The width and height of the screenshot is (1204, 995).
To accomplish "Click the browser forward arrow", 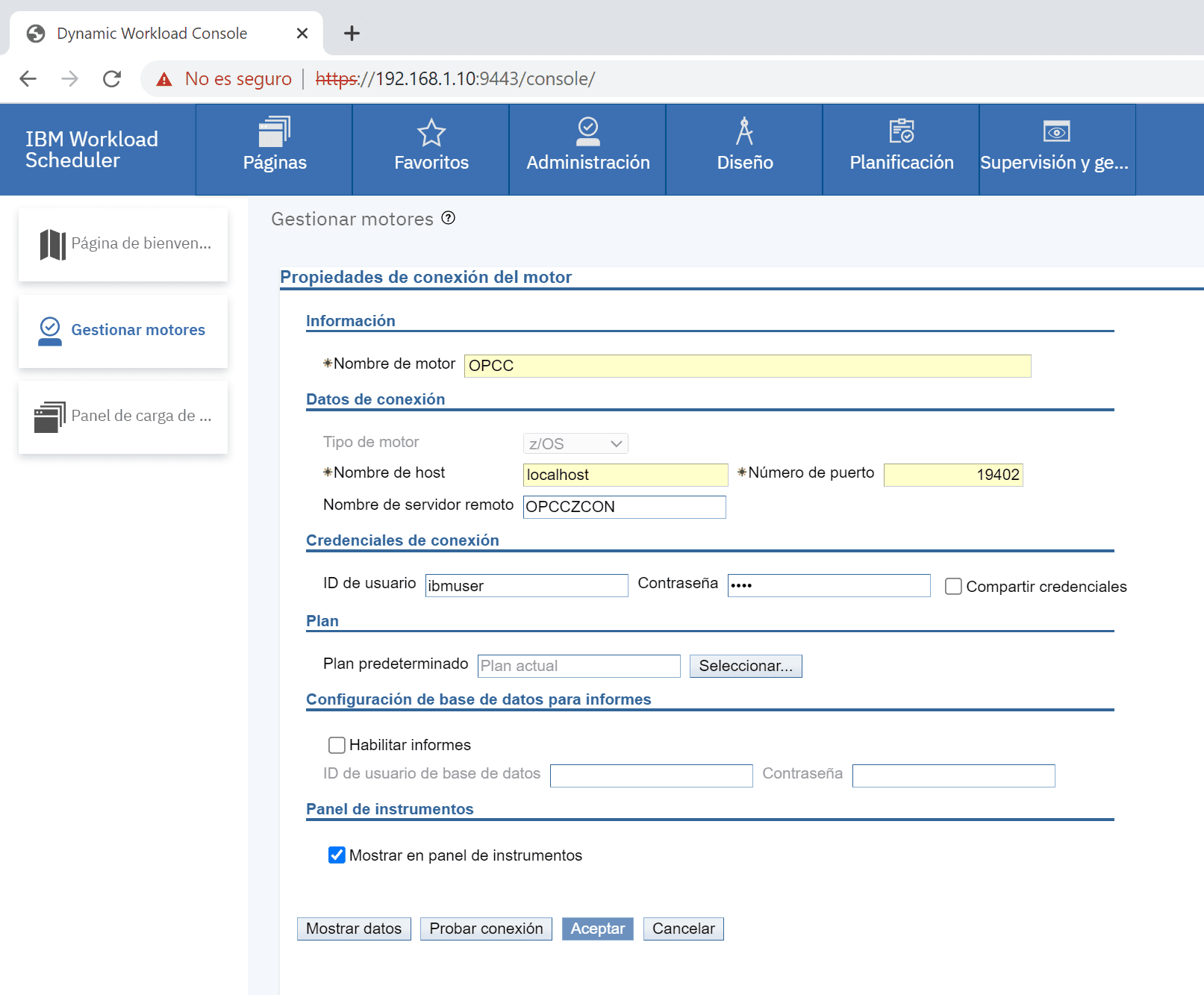I will pyautogui.click(x=69, y=78).
